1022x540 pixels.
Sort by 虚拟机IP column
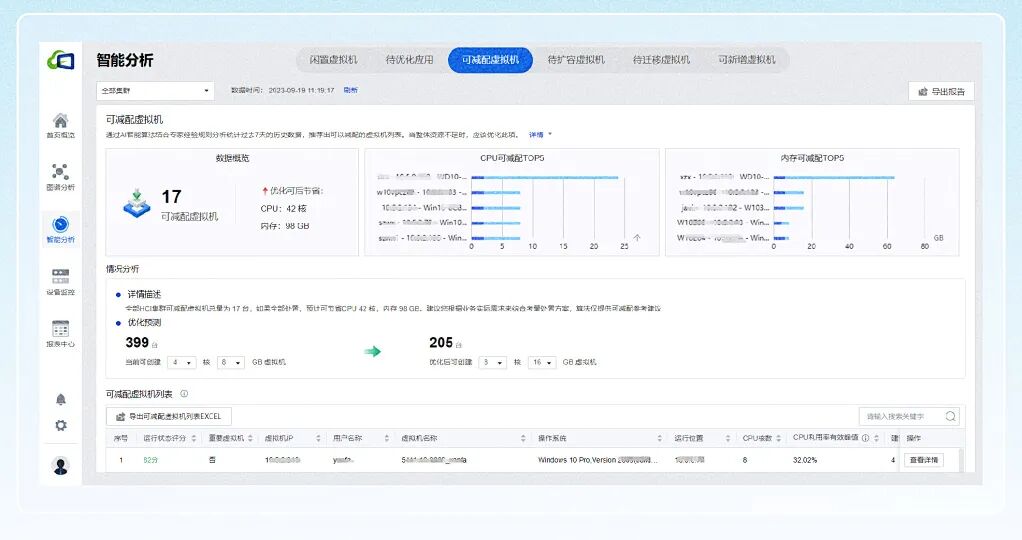coord(318,438)
